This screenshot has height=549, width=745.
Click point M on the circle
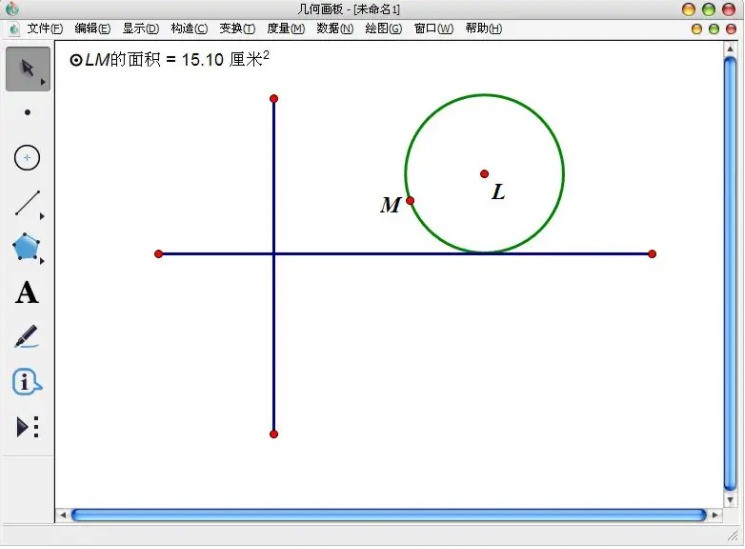[410, 201]
